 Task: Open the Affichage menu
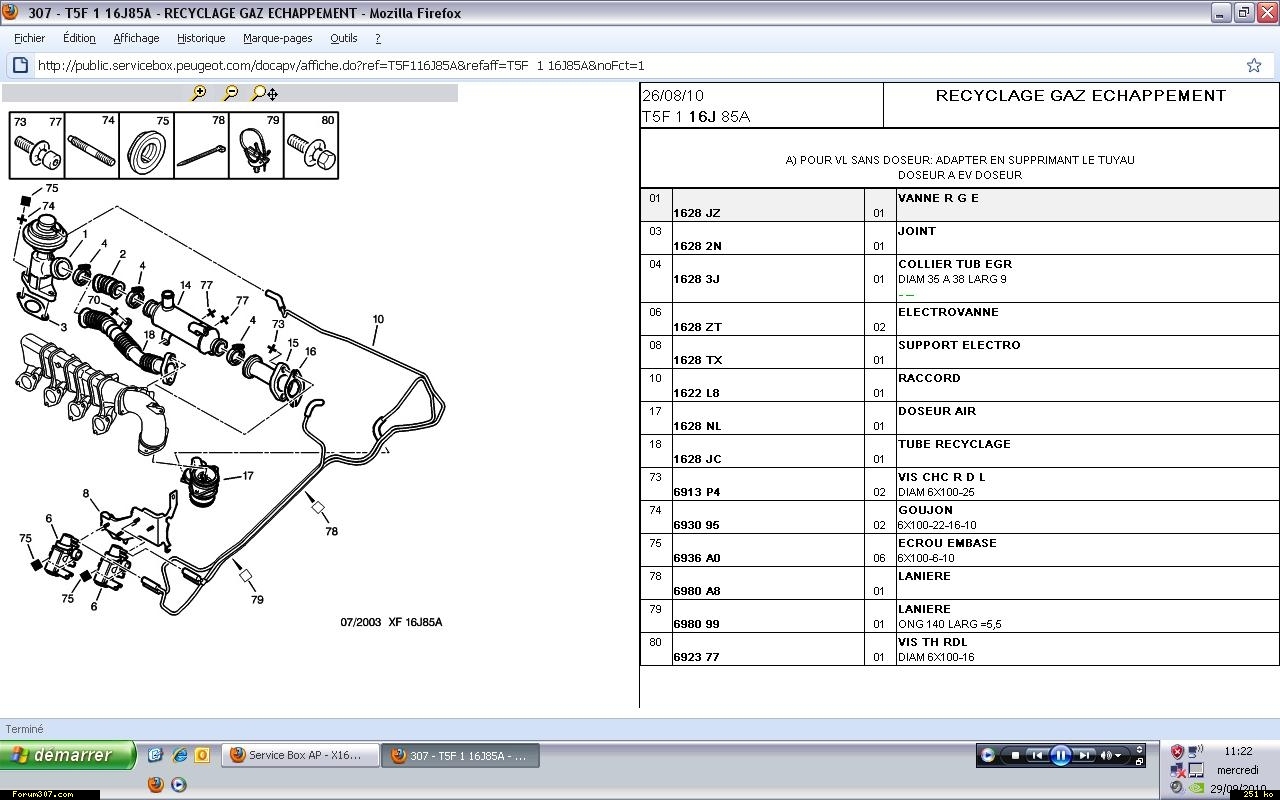point(136,38)
